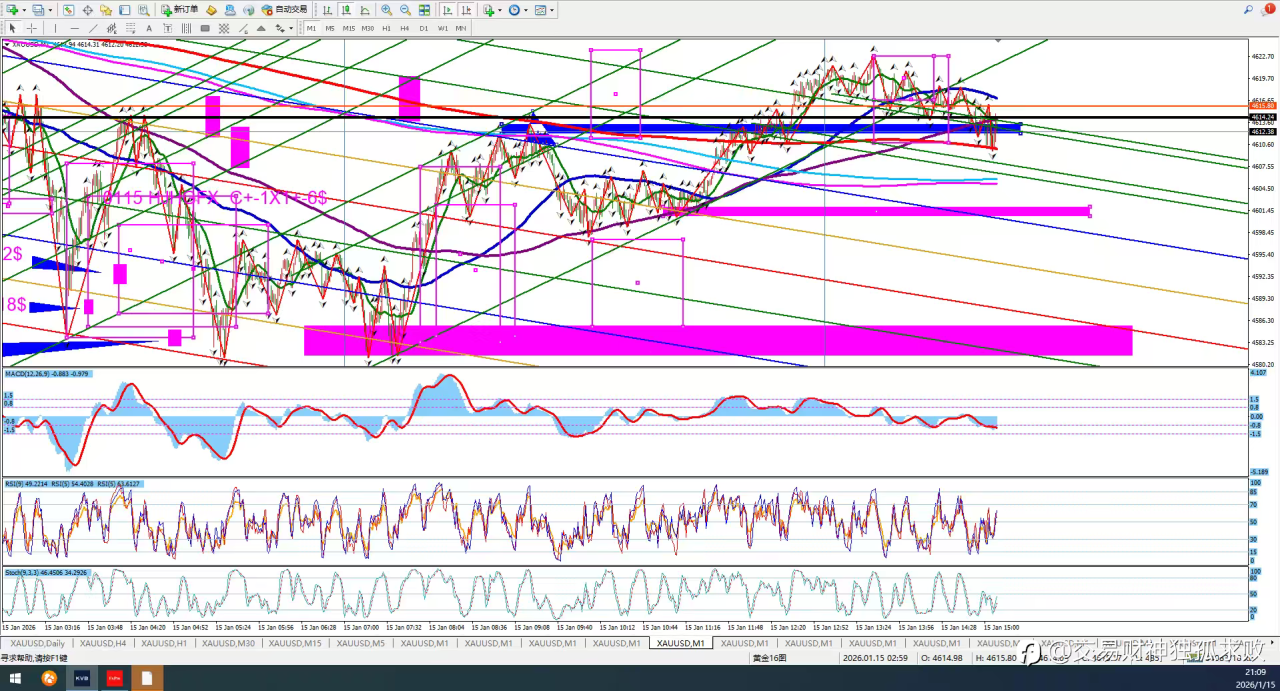Open the KVB taskbar app
This screenshot has width=1280, height=691.
[81, 678]
